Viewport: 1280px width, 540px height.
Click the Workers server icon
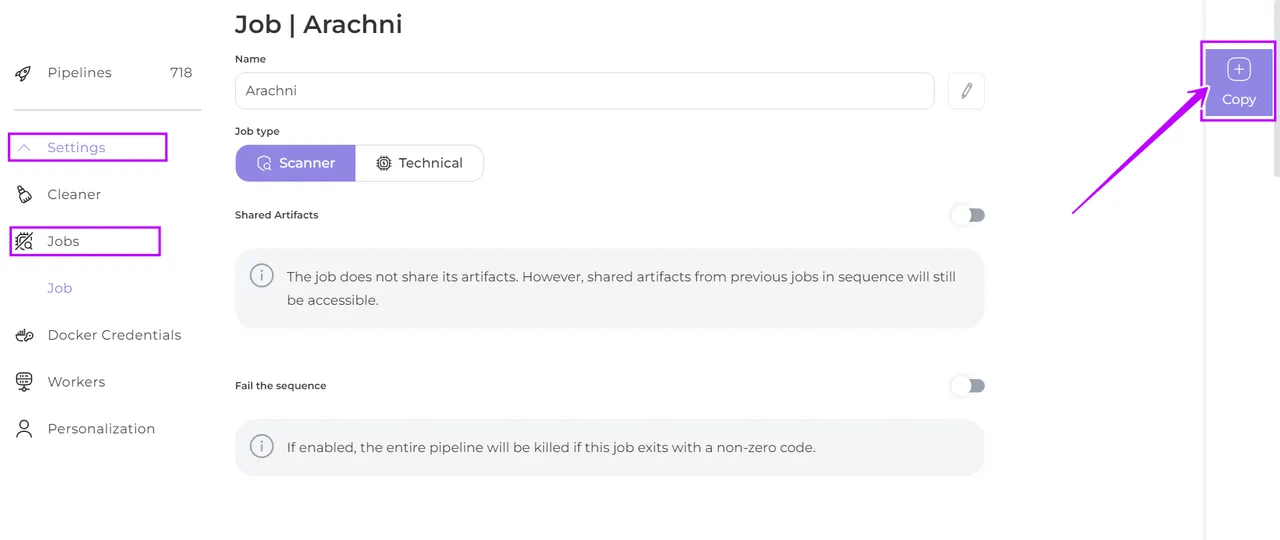(25, 382)
